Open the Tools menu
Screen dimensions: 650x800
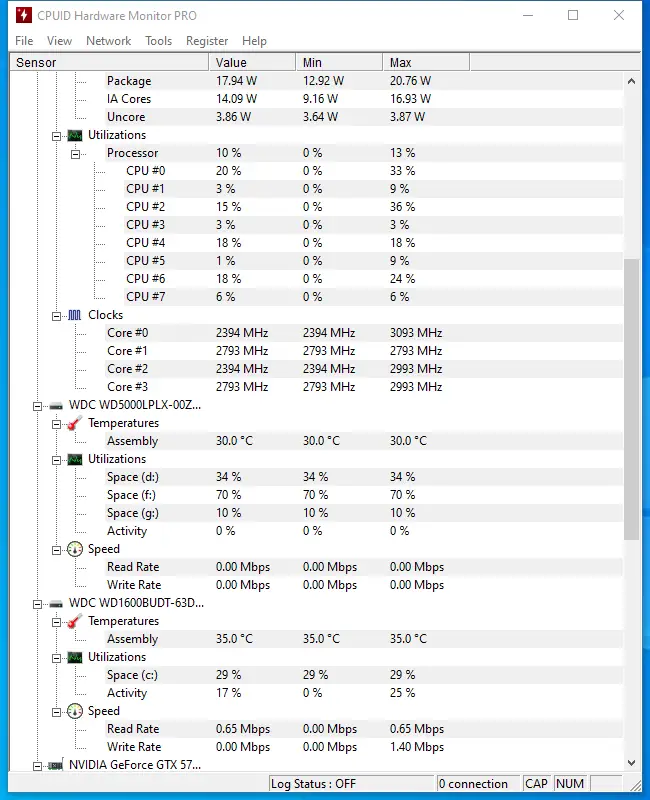click(157, 41)
